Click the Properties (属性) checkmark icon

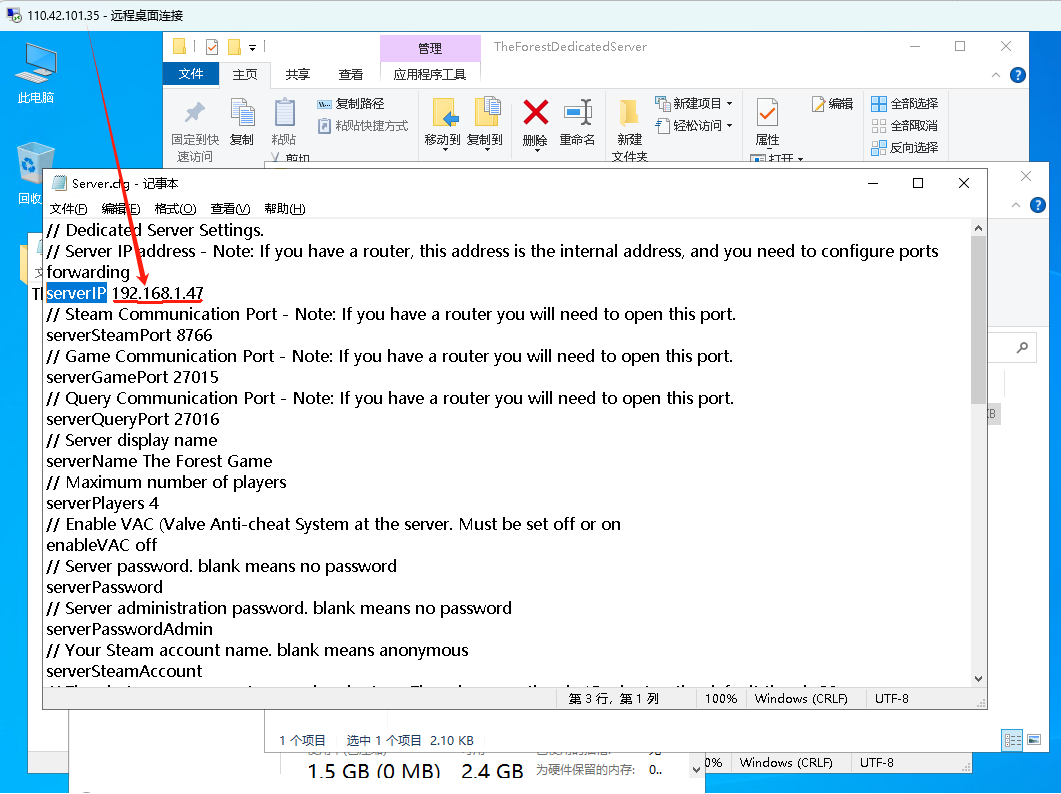tap(767, 112)
